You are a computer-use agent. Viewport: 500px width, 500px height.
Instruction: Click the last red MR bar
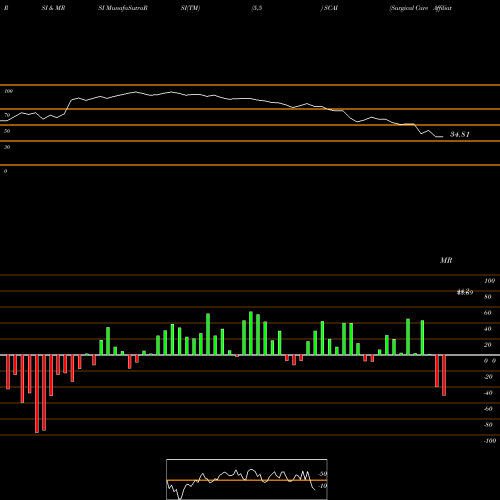tap(444, 375)
